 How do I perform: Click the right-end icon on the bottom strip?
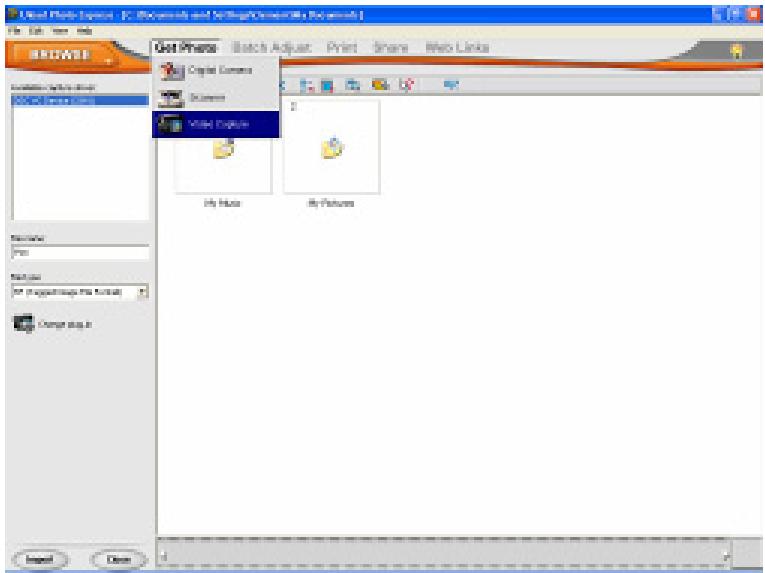pyautogui.click(x=725, y=555)
